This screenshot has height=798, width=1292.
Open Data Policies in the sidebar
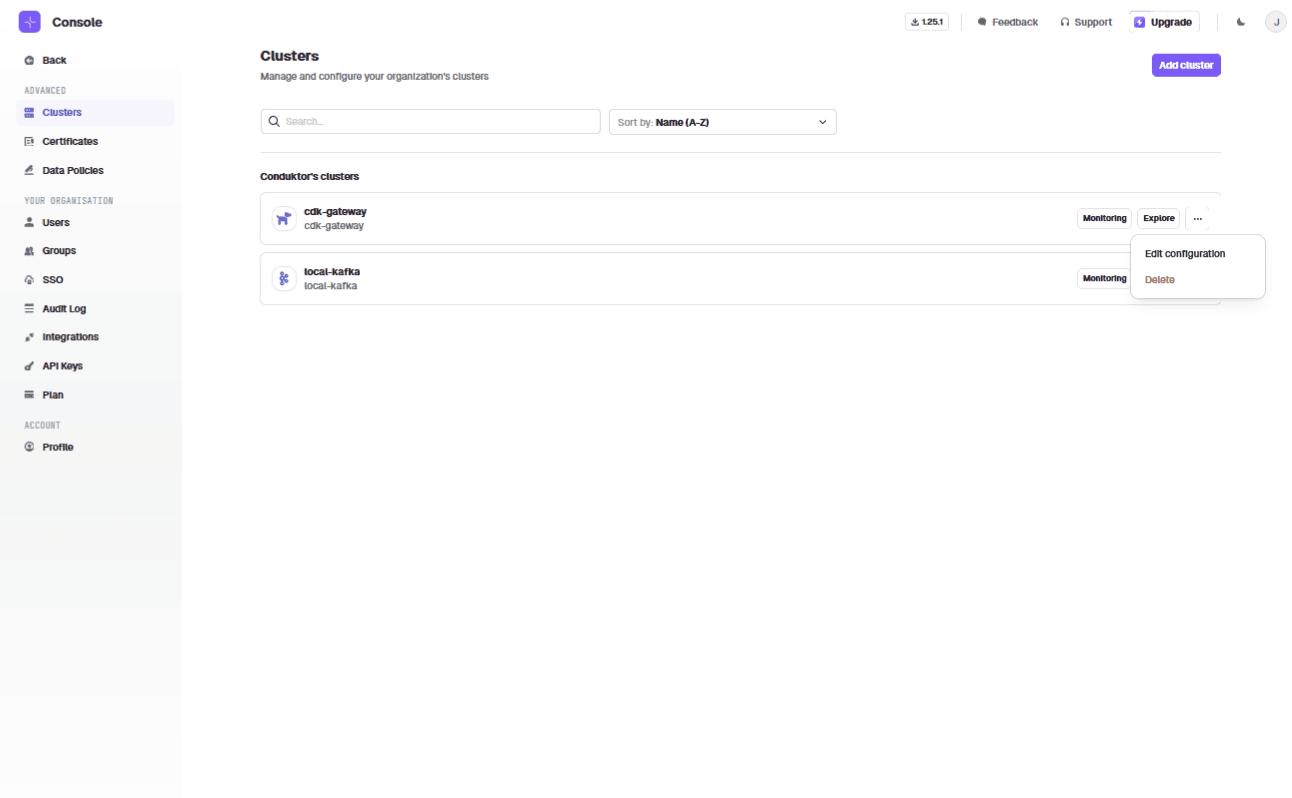[x=72, y=171]
